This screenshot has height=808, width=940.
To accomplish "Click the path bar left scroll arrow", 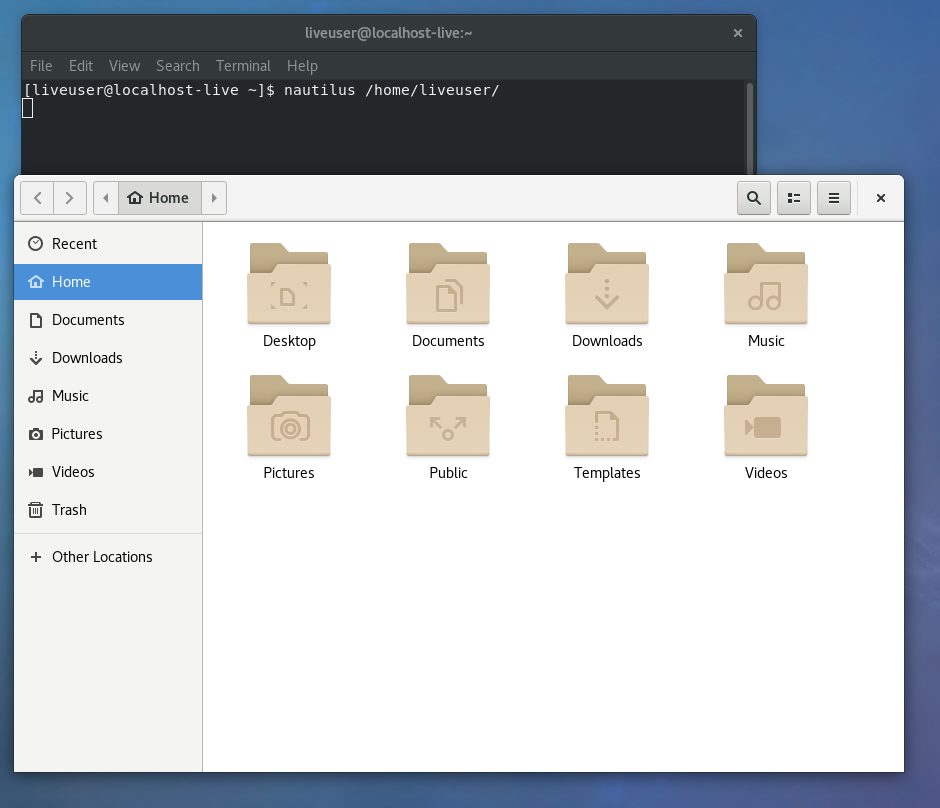I will [106, 198].
